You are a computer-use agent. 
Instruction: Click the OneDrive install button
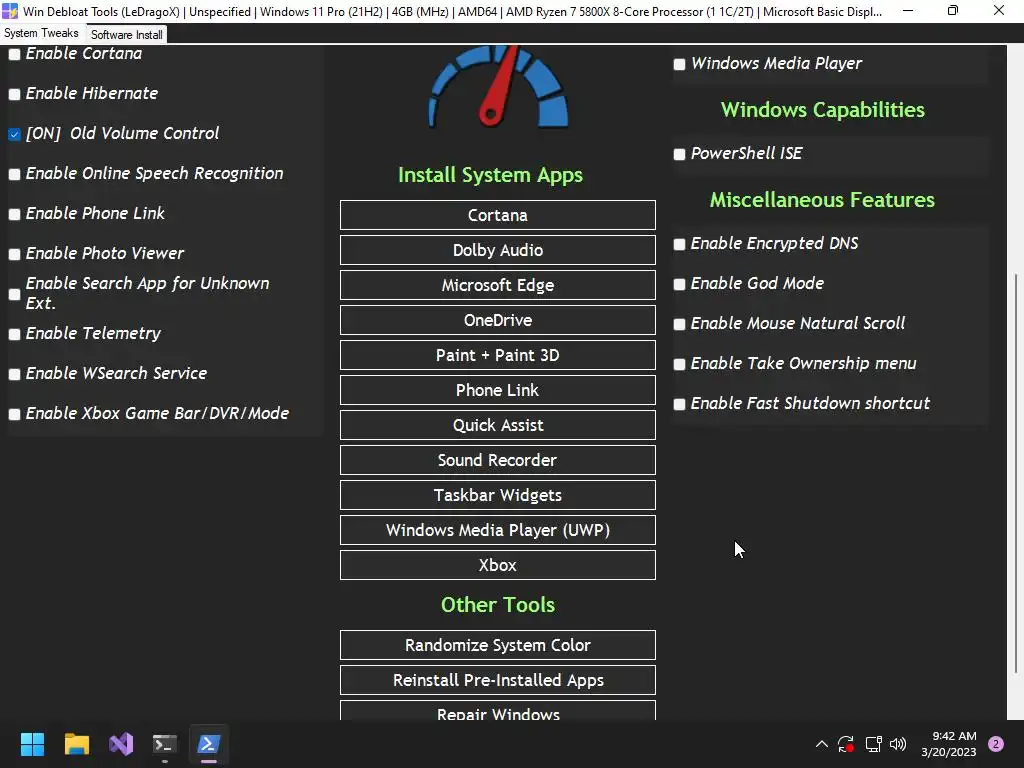(498, 320)
